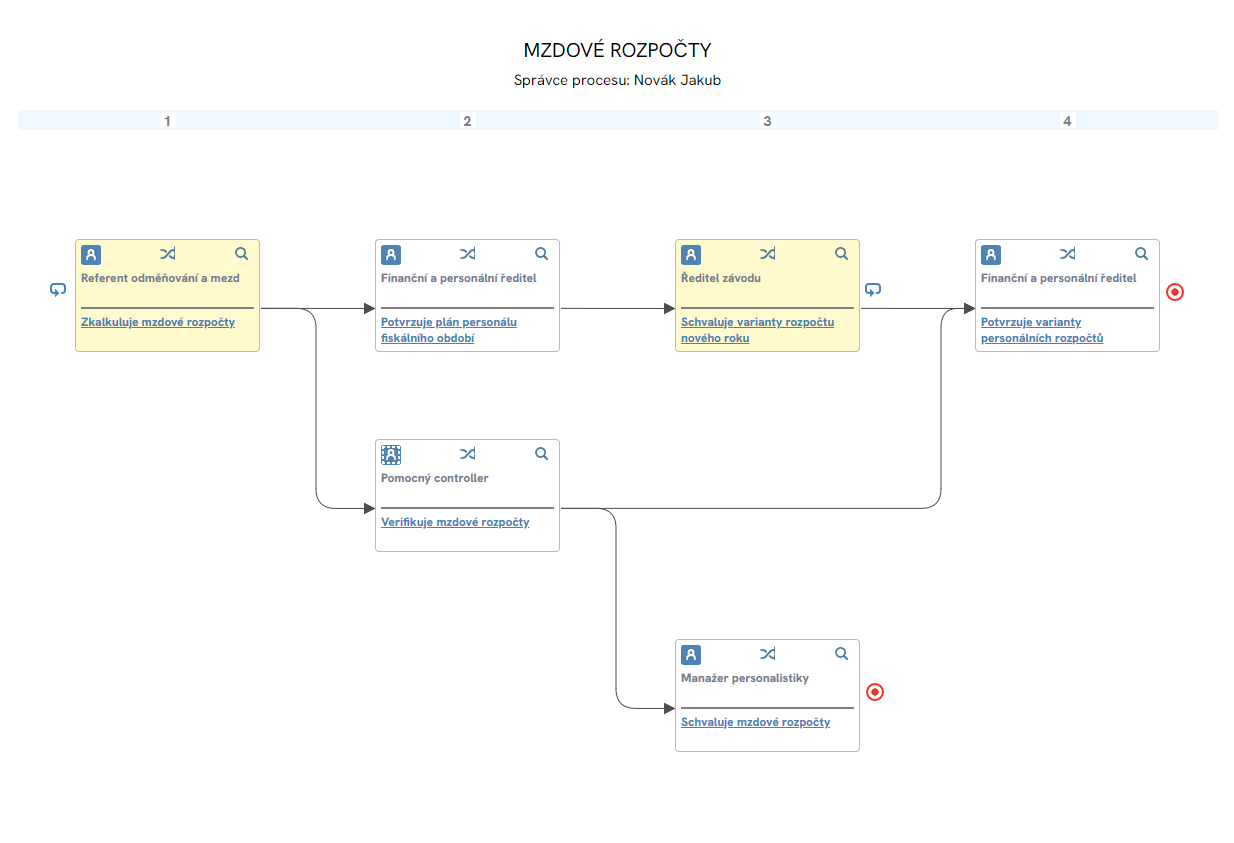1234x843 pixels.
Task: Click red end marker beside Manažer personalistiky
Action: point(875,692)
